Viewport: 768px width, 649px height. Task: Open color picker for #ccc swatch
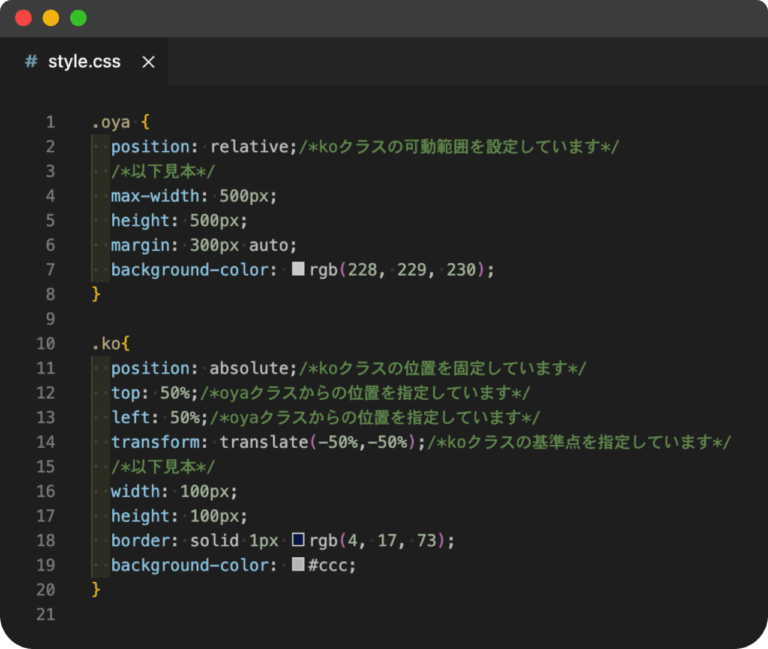(x=298, y=564)
